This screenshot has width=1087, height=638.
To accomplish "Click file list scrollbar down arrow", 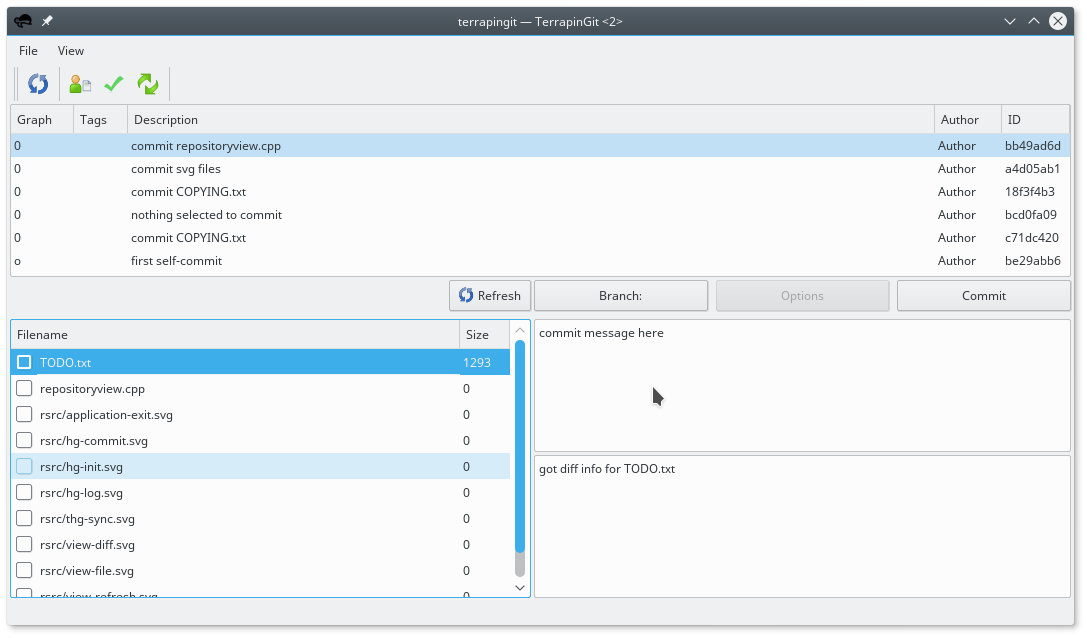I will [x=520, y=587].
